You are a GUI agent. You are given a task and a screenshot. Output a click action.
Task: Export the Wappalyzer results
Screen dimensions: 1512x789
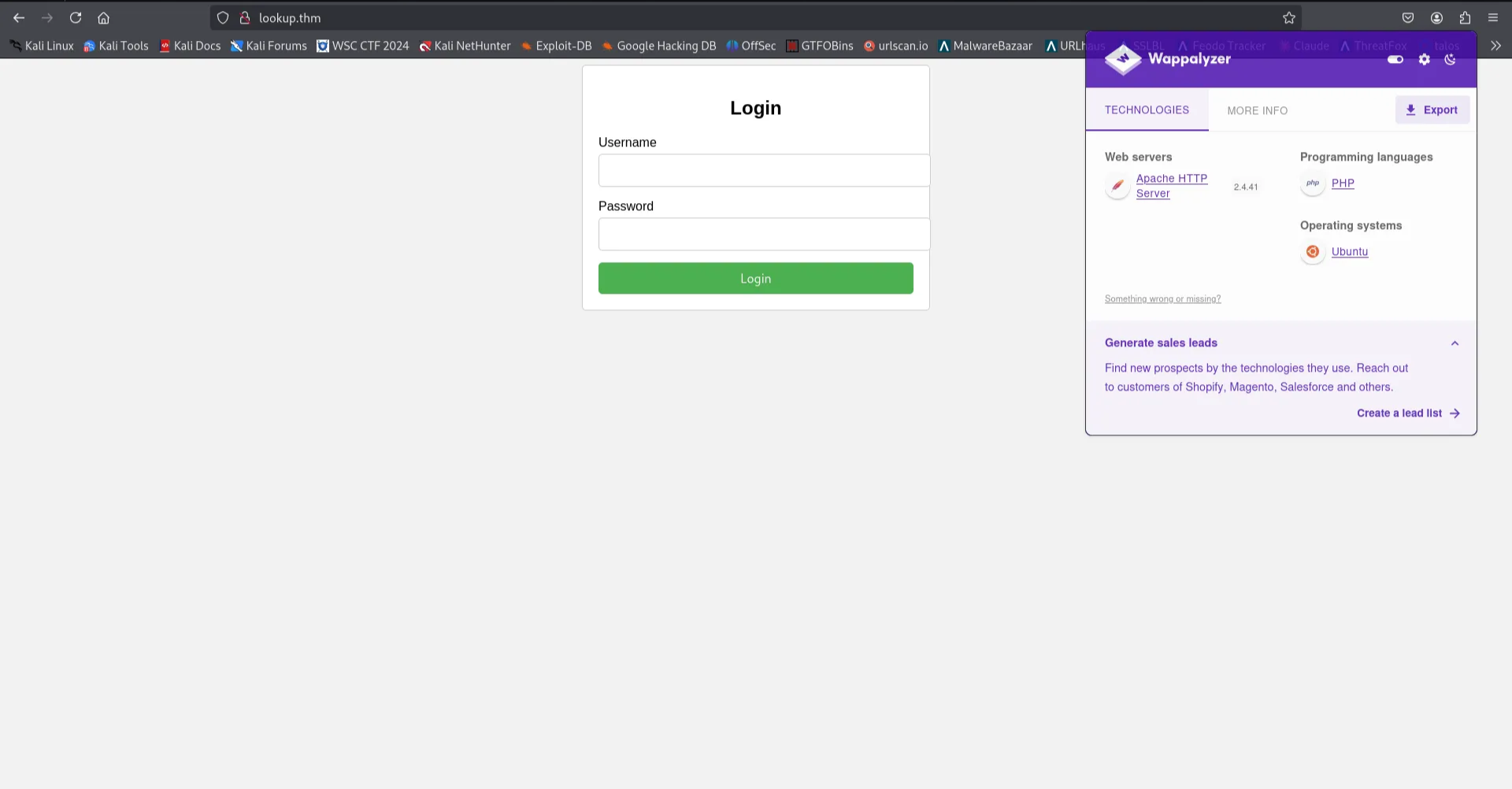click(1432, 109)
